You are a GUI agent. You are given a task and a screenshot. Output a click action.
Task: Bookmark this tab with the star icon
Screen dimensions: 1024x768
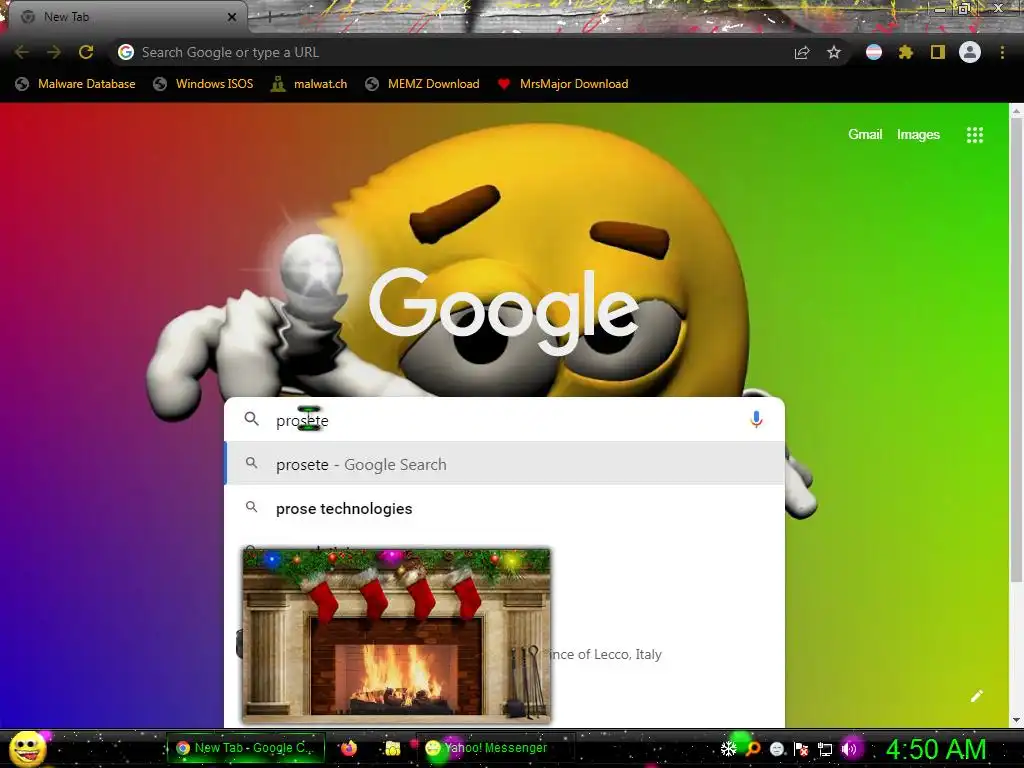[x=834, y=52]
